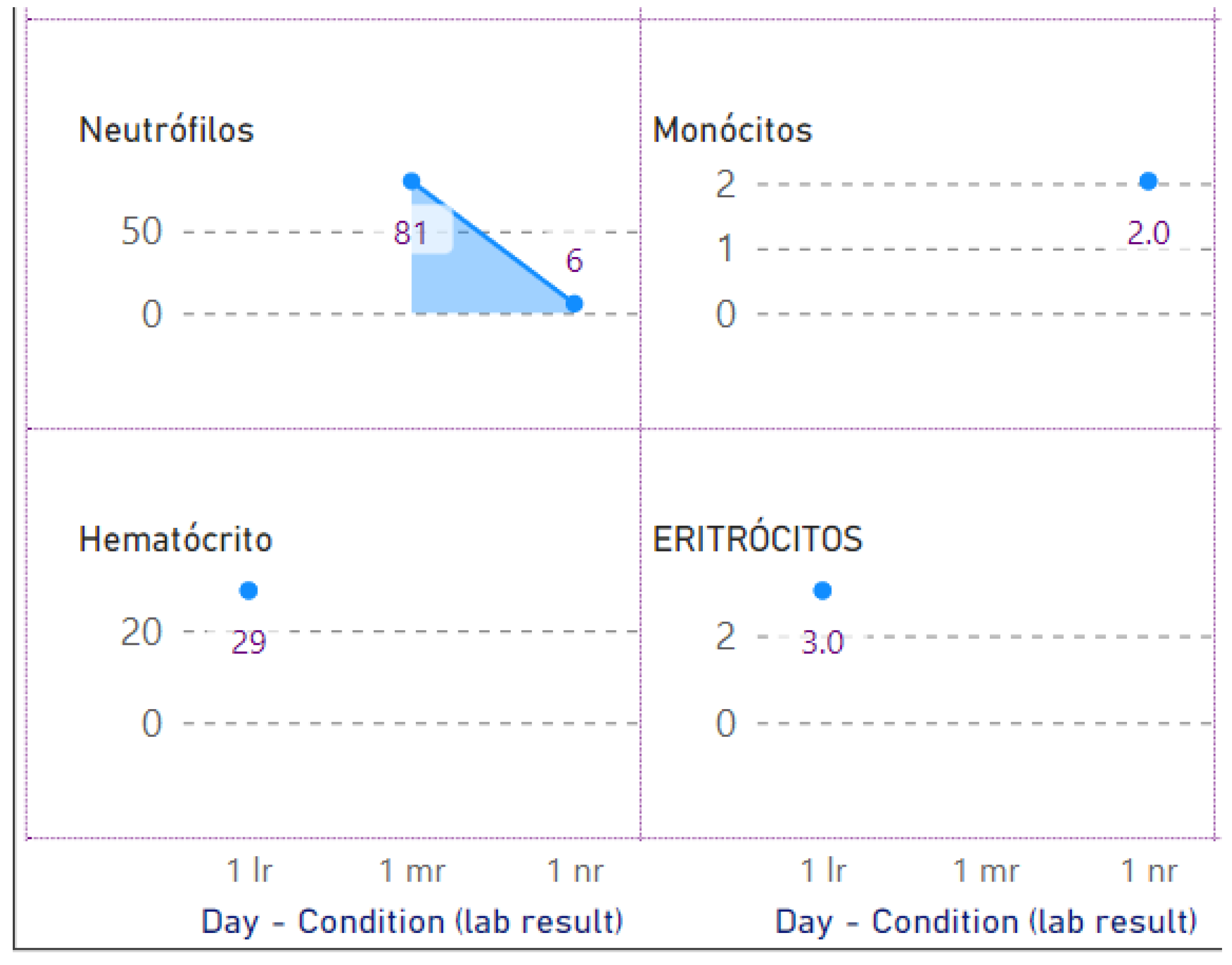1232x965 pixels.
Task: Click "1 mr" on the left x-axis
Action: point(412,870)
